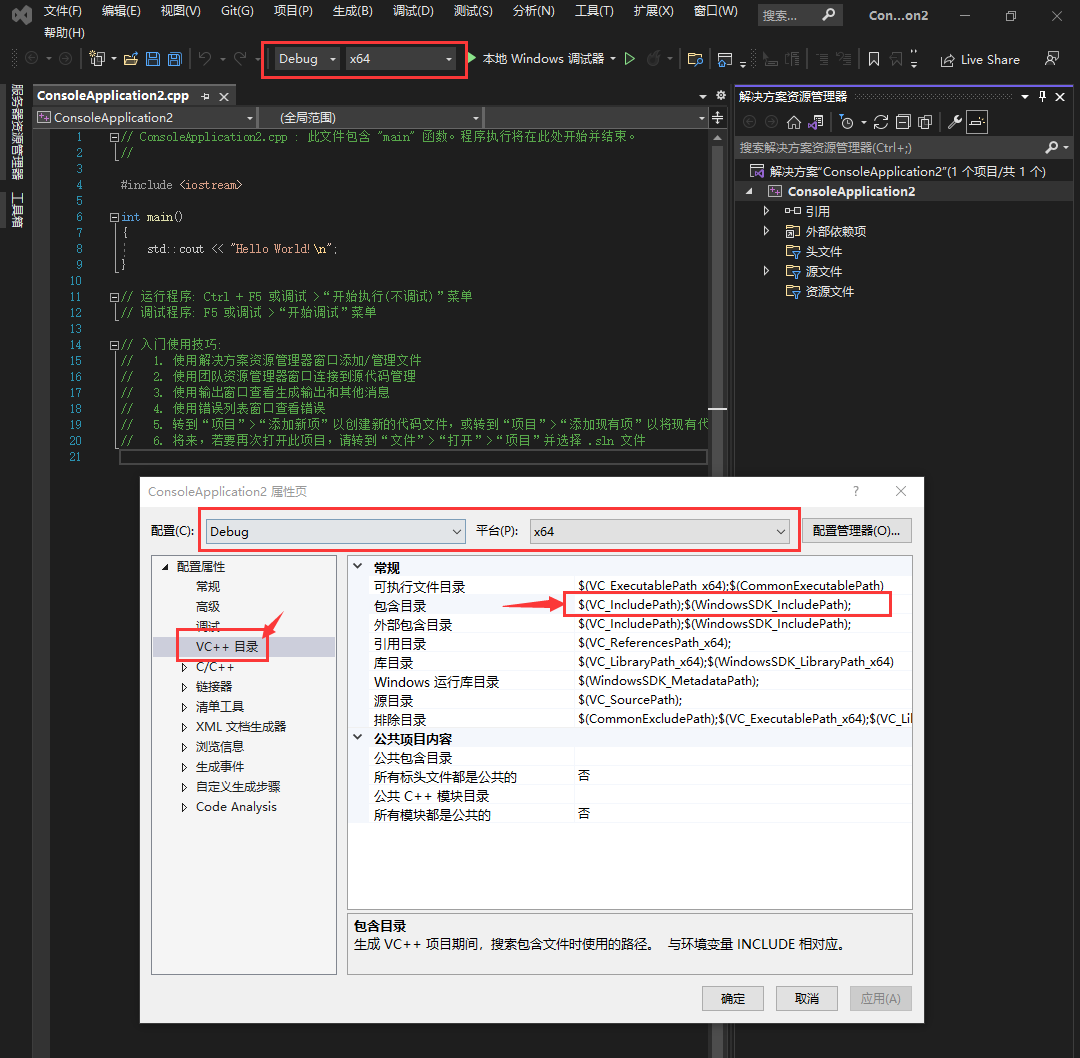1080x1058 pixels.
Task: Expand the 链接器 node
Action: tap(184, 687)
